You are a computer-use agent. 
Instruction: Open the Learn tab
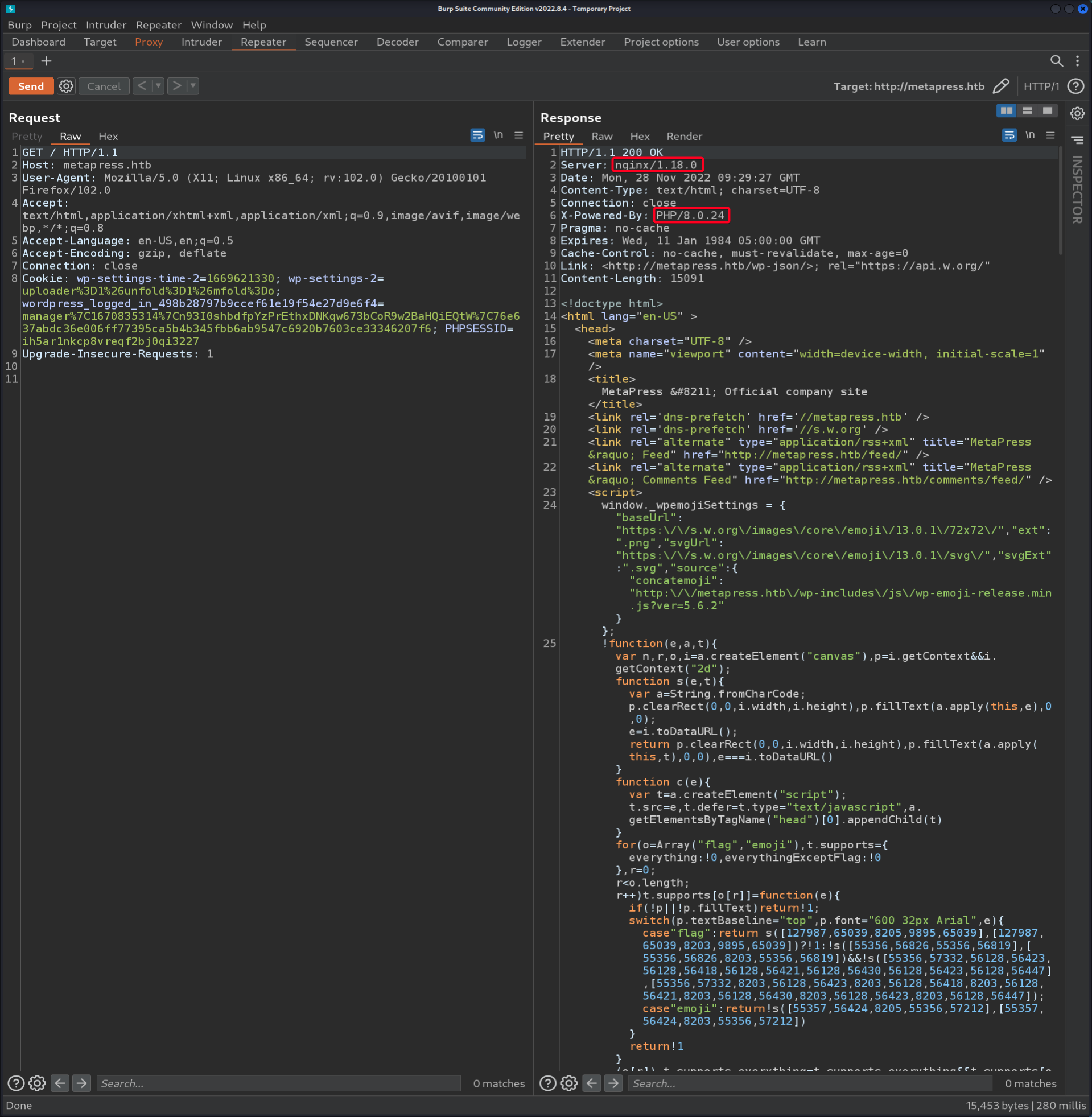point(811,42)
